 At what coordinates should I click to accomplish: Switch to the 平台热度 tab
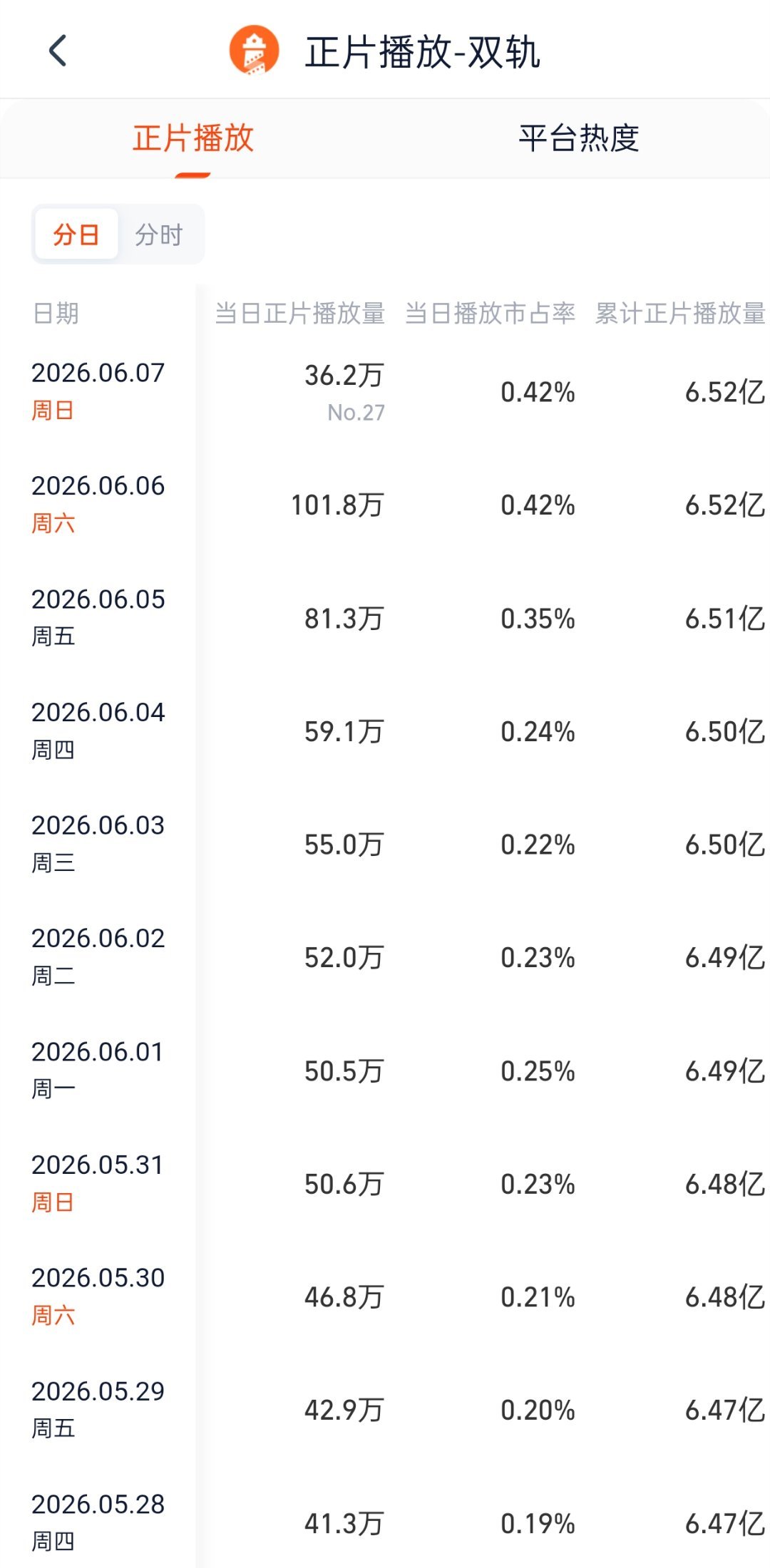coord(578,138)
